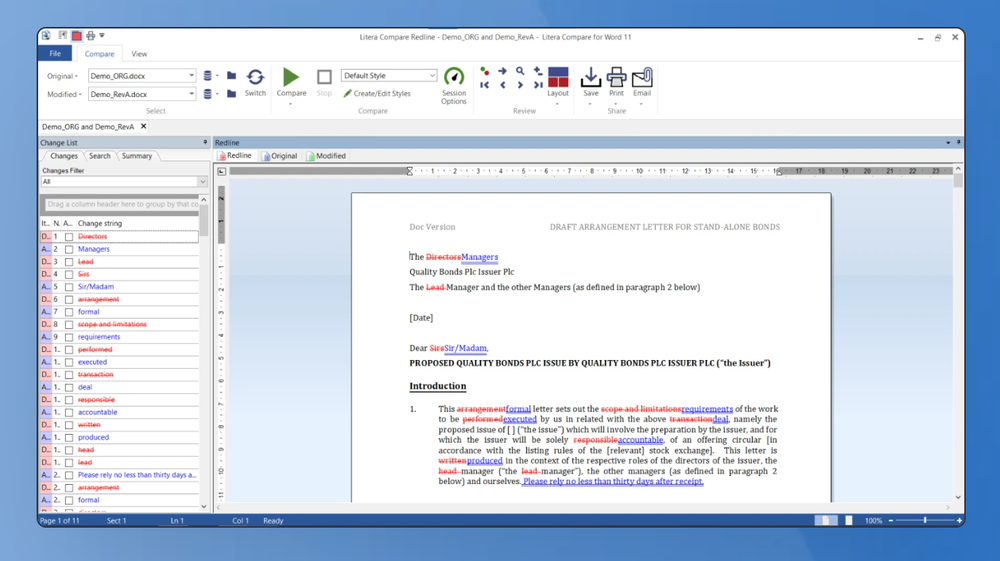This screenshot has width=1000, height=561.
Task: Check the box for change 1 Directors
Action: click(69, 237)
